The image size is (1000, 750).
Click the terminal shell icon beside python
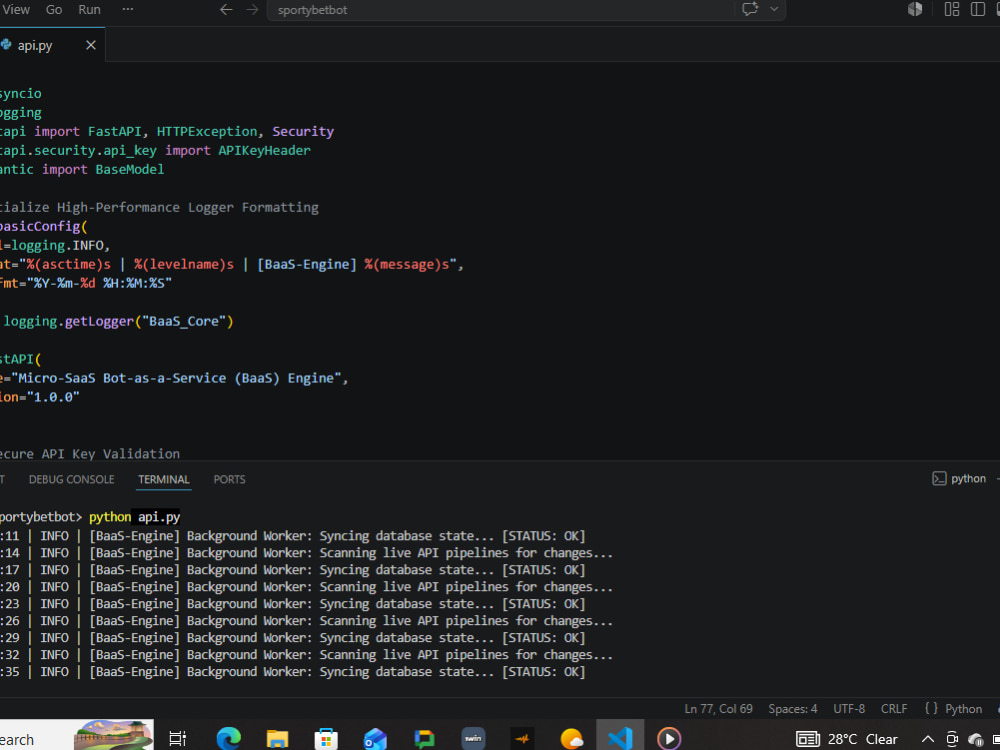pos(939,478)
